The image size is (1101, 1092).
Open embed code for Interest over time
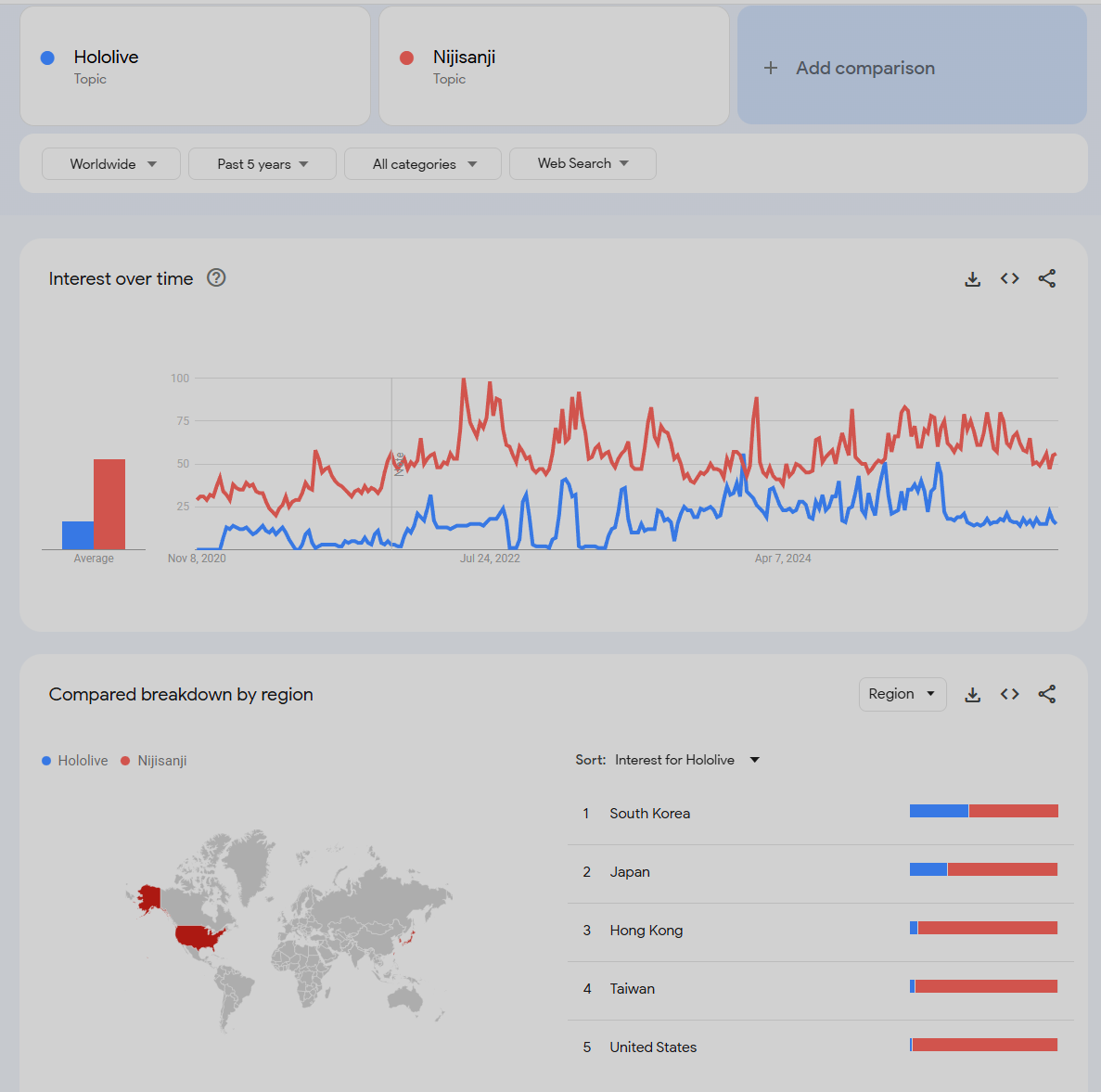point(1009,278)
